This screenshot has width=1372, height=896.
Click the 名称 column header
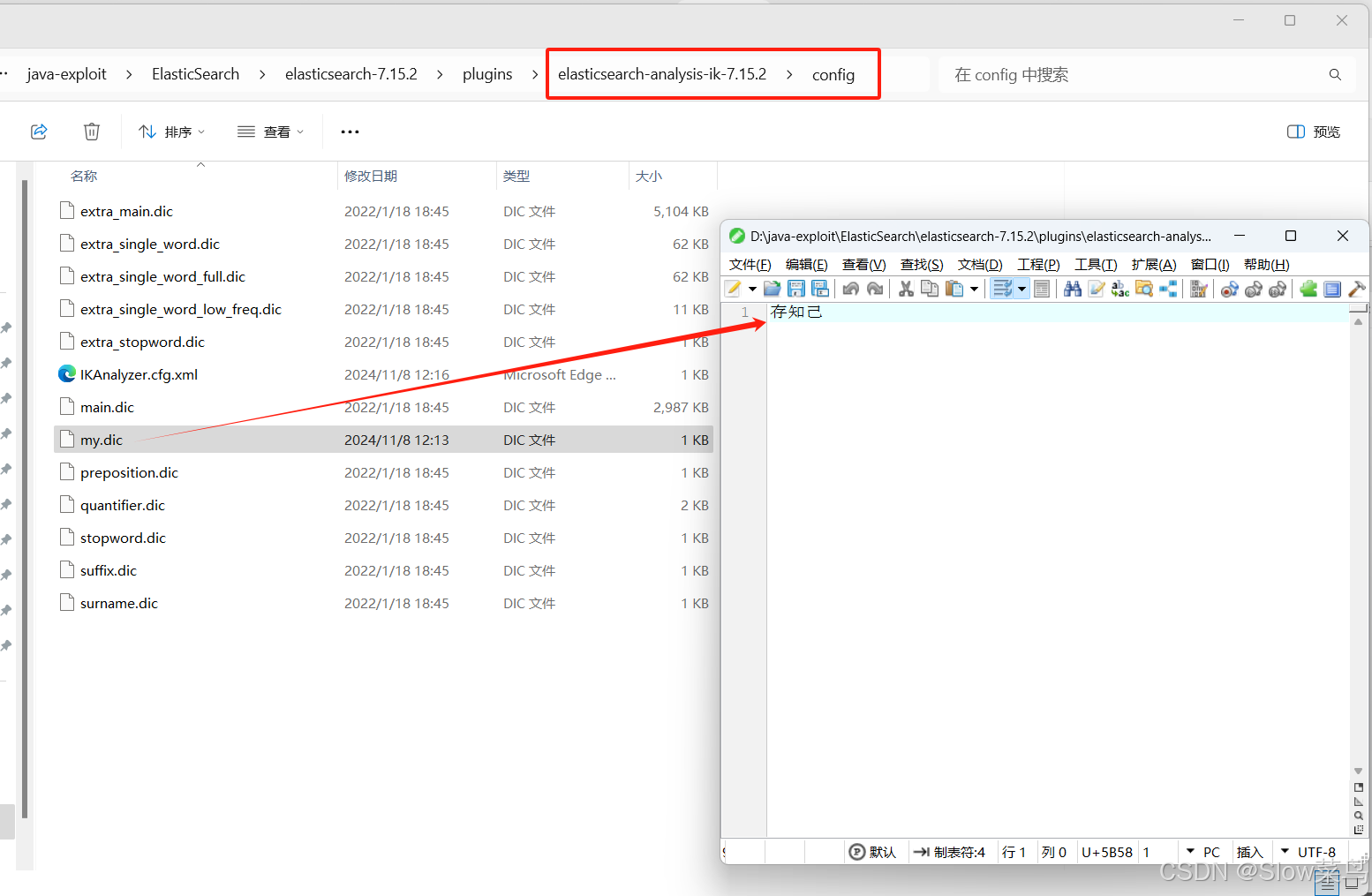tap(84, 176)
